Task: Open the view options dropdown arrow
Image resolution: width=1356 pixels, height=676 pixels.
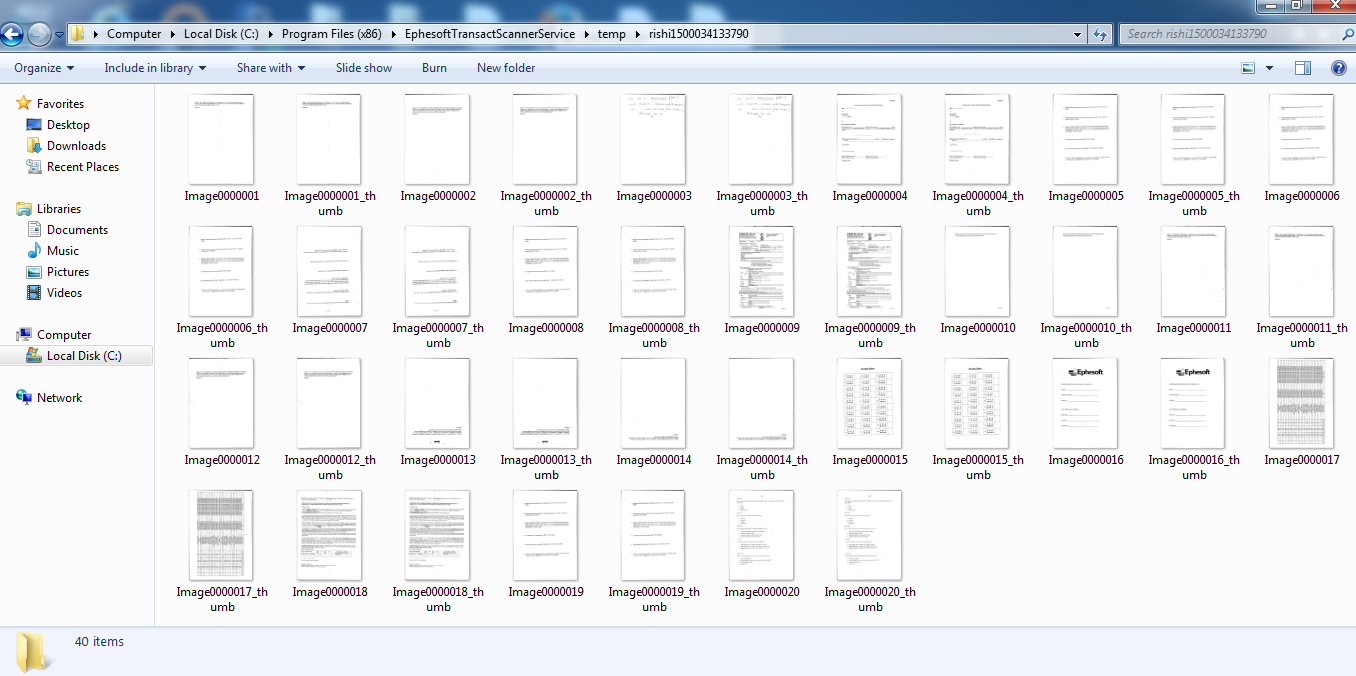Action: [x=1270, y=68]
